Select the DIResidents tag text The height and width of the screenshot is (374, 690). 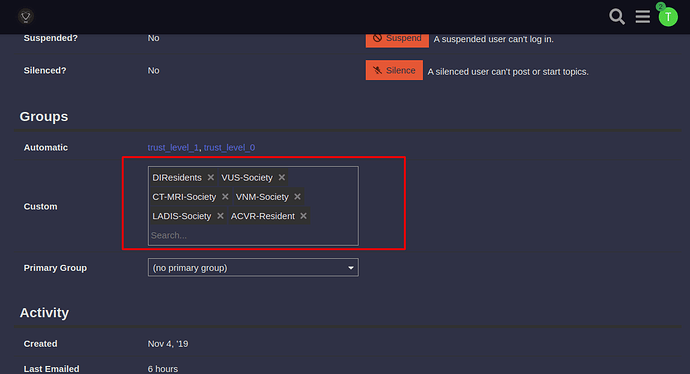[x=177, y=177]
